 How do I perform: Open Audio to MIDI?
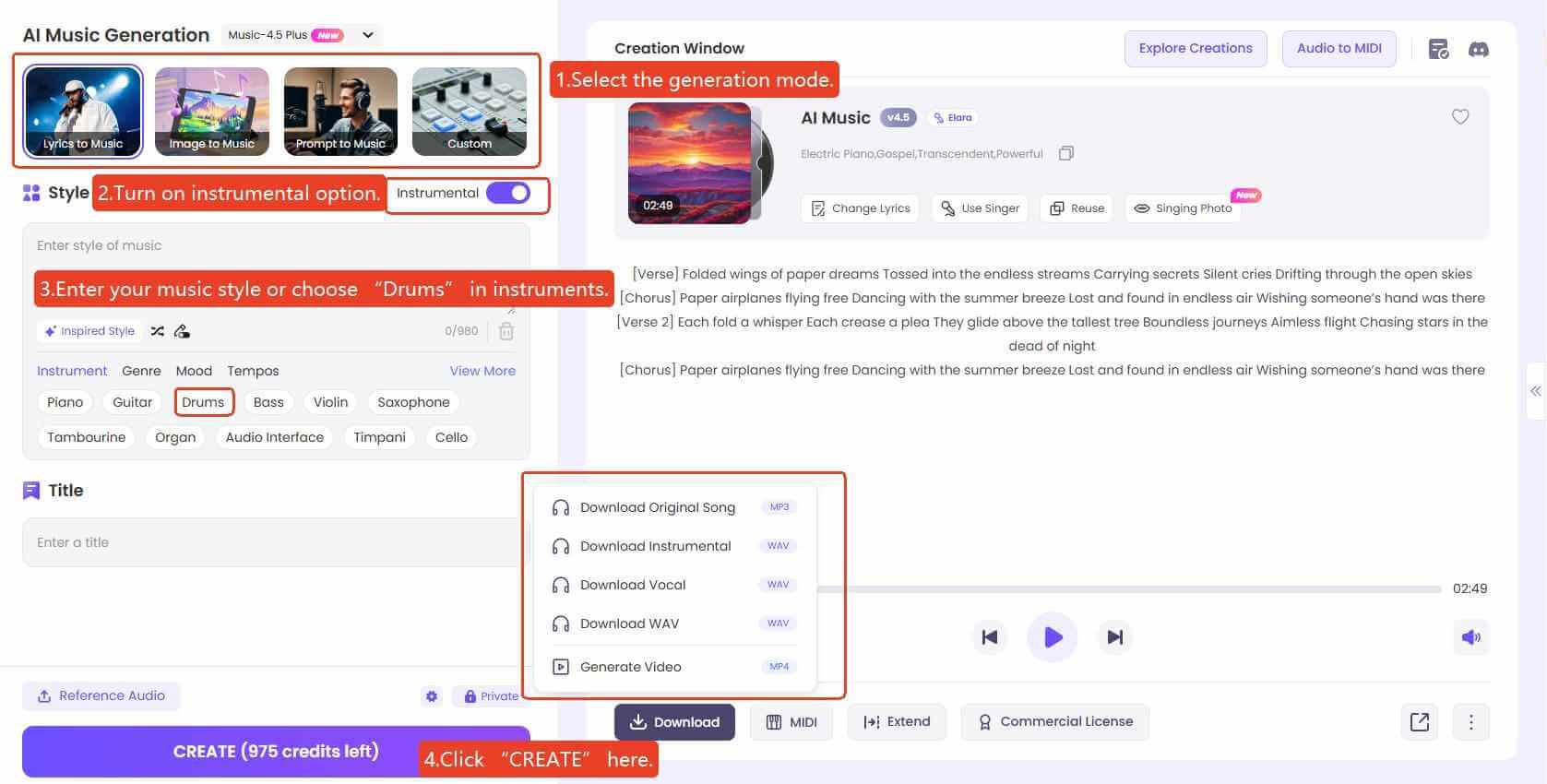point(1339,48)
